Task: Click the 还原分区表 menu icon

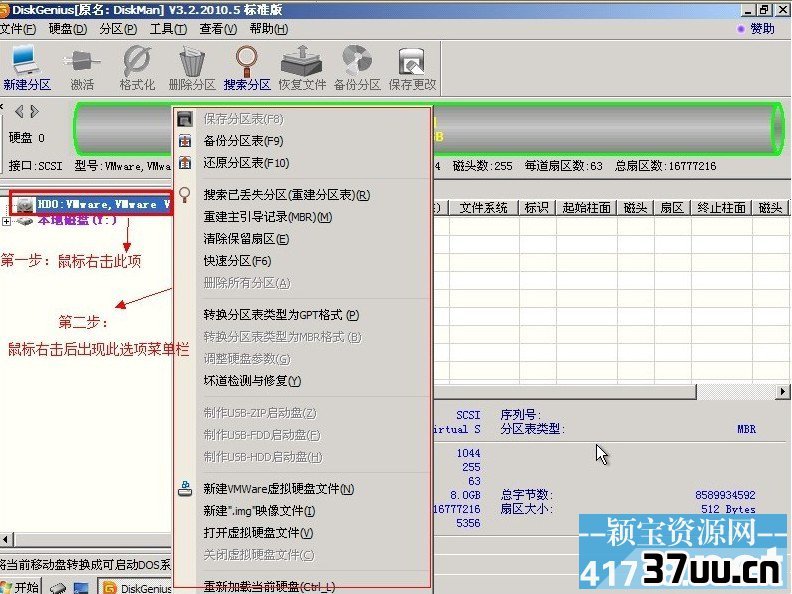Action: pyautogui.click(x=185, y=163)
